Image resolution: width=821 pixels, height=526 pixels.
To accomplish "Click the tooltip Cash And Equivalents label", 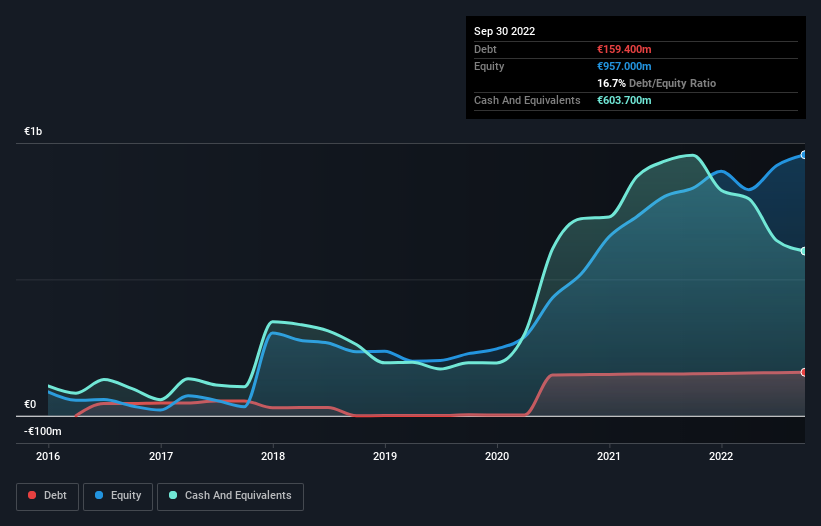I will 527,100.
